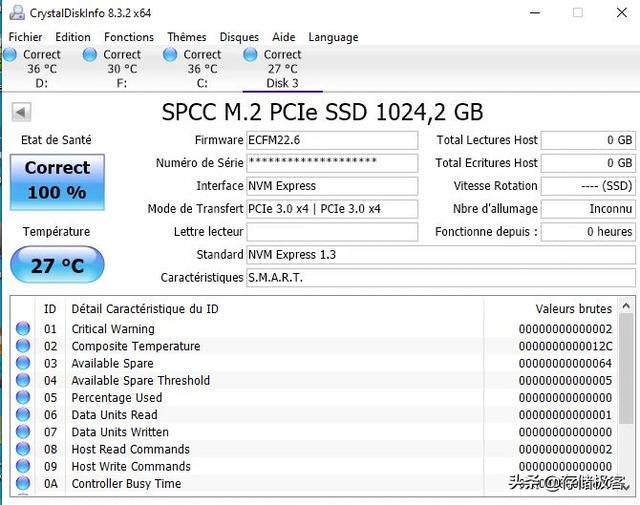Click the SPCC M.2 PCIe SSD model title

[322, 112]
